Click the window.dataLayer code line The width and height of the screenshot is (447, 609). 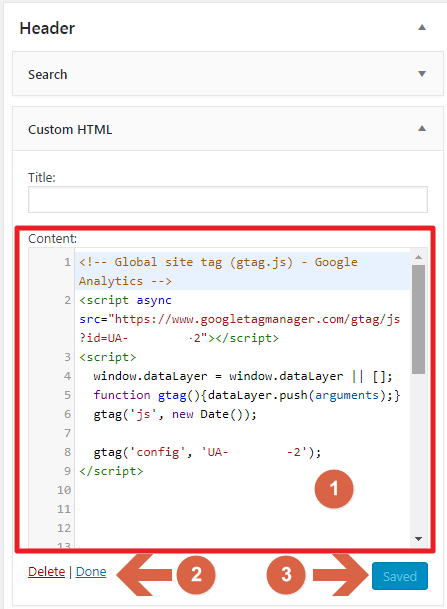click(243, 376)
